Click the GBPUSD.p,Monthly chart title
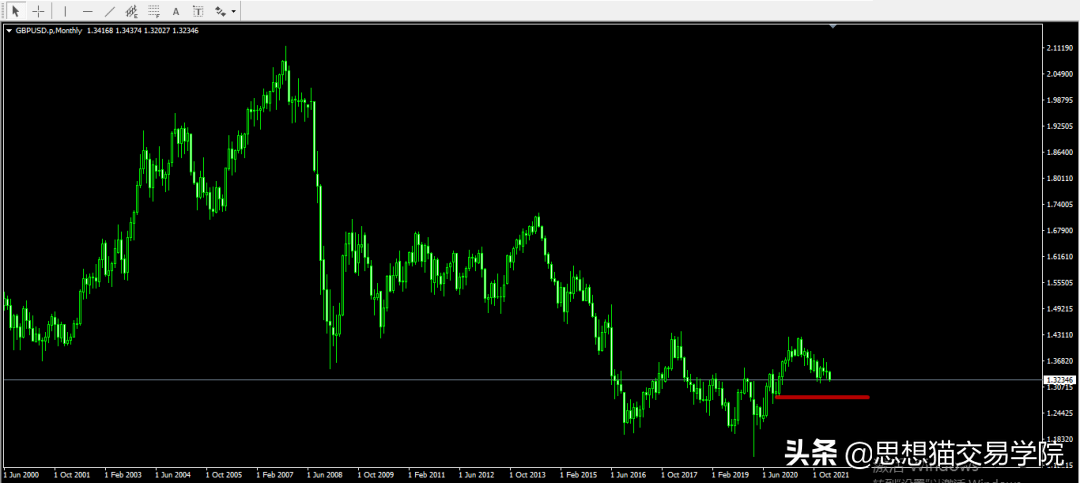 point(48,30)
